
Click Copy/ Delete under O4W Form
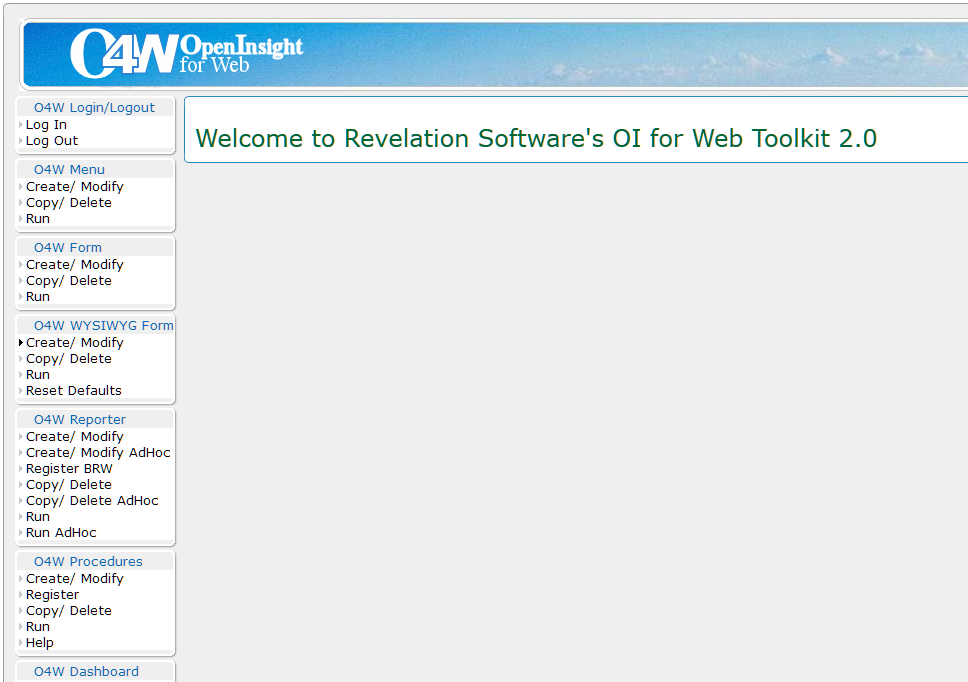point(69,280)
